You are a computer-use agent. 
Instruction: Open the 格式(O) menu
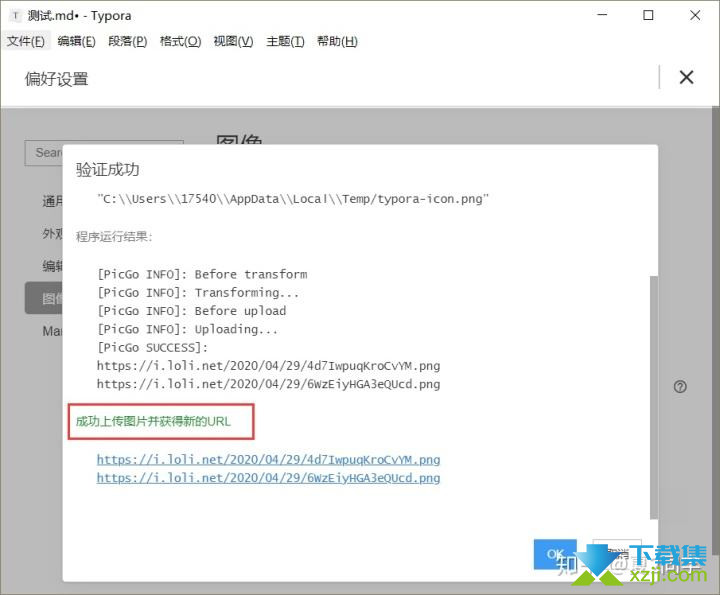click(x=180, y=41)
